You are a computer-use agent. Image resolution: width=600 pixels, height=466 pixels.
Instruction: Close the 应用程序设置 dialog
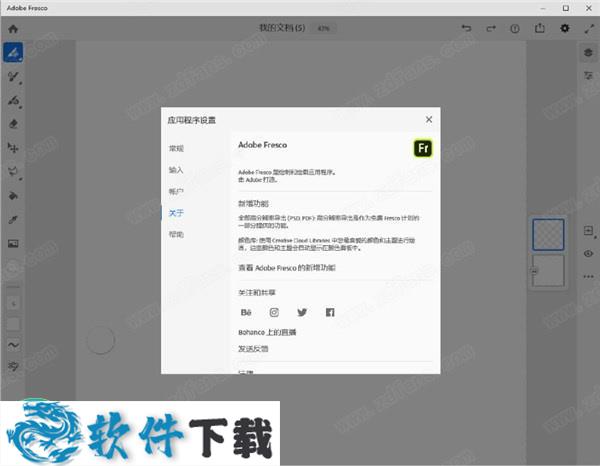point(428,120)
